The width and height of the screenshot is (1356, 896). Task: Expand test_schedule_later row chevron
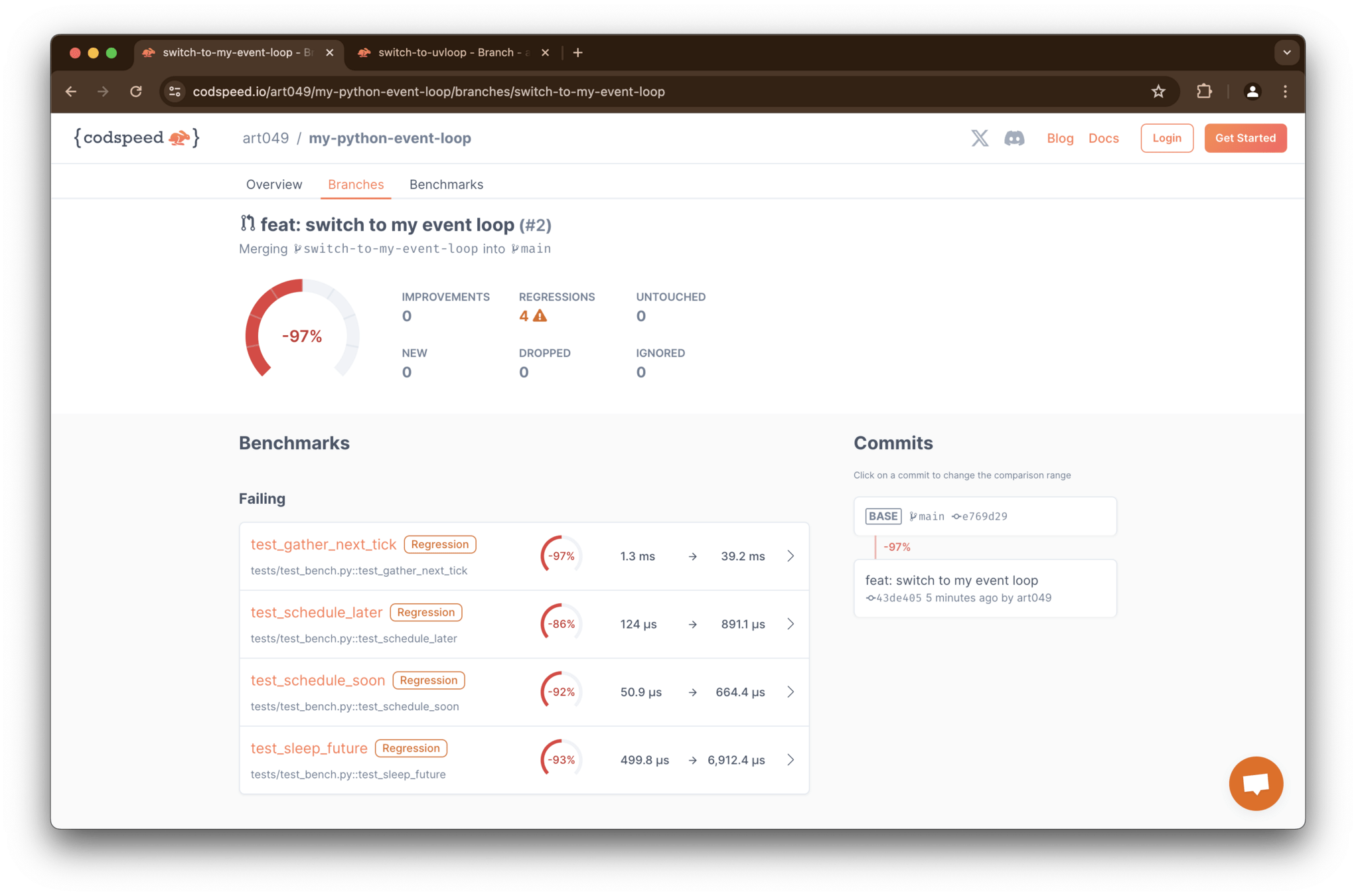click(791, 624)
